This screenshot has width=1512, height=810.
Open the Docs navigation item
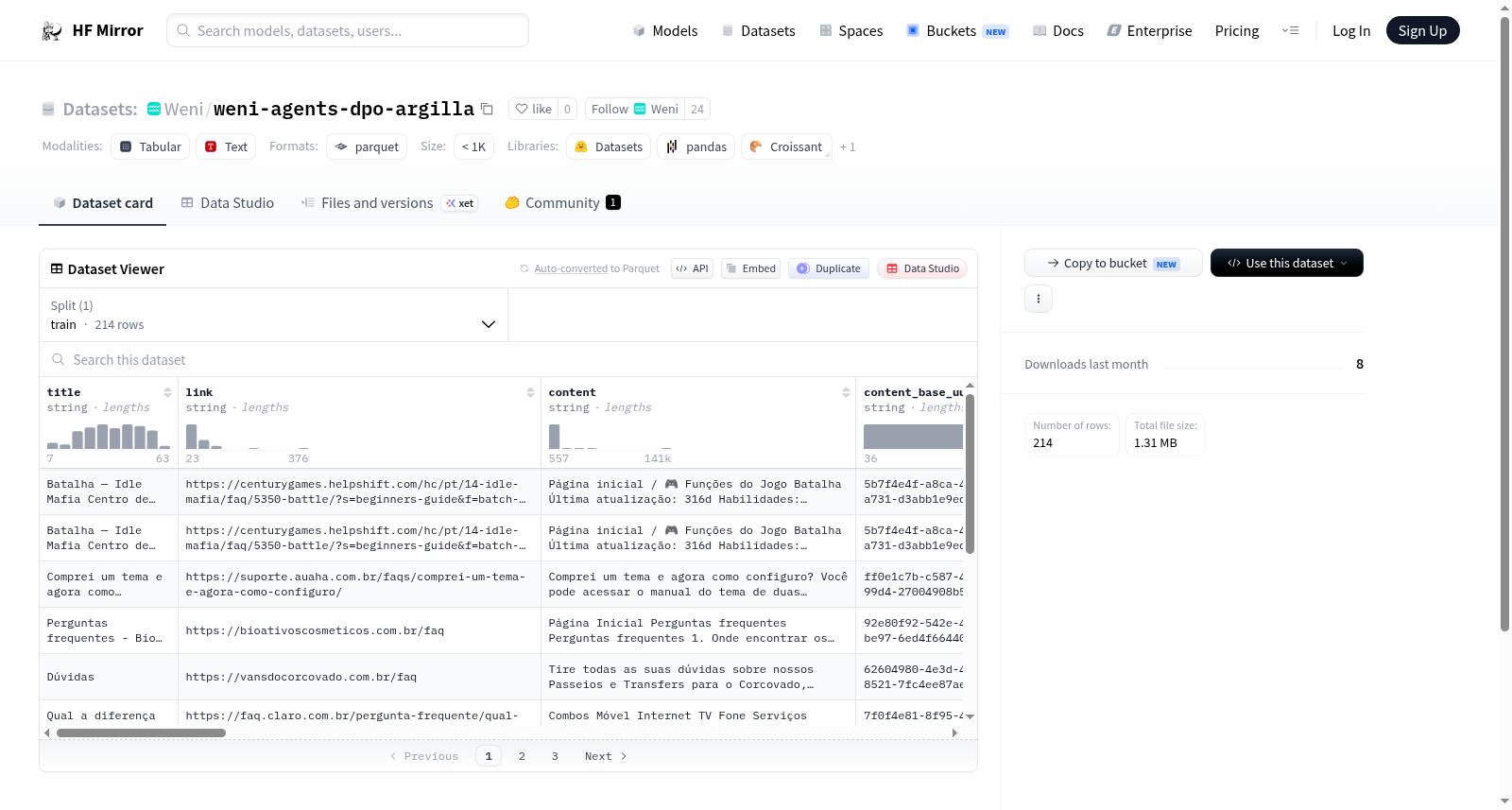coord(1058,30)
